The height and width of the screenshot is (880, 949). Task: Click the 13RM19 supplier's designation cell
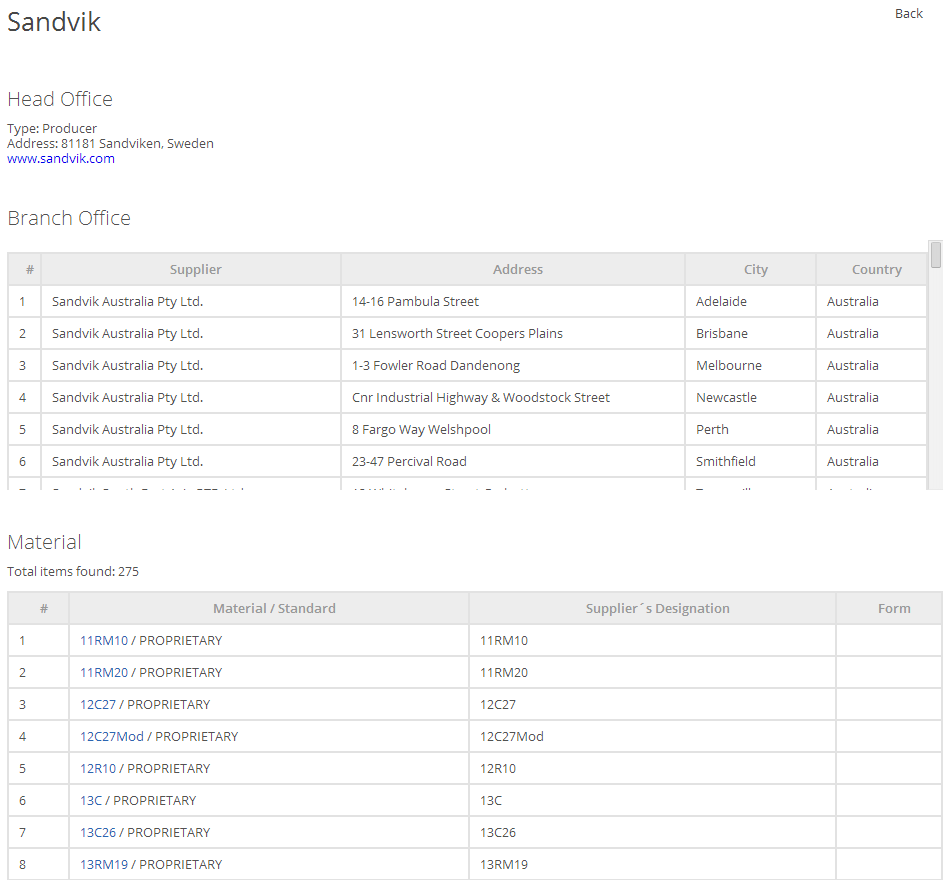pos(652,864)
